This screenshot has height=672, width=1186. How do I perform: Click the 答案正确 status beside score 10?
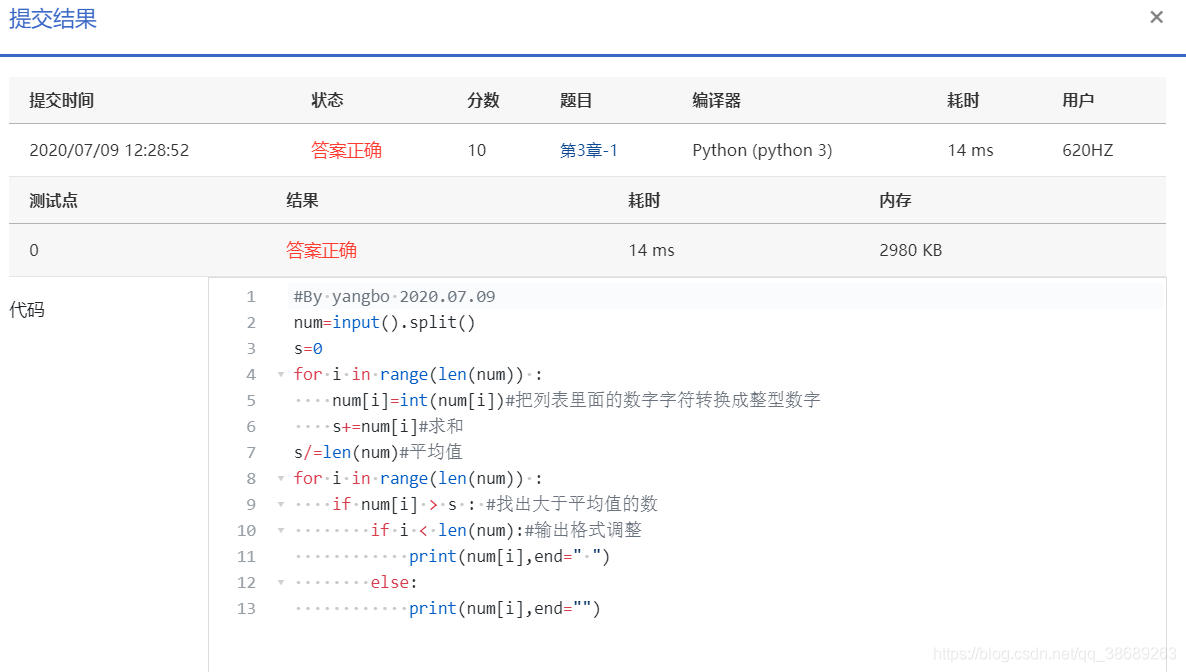346,150
